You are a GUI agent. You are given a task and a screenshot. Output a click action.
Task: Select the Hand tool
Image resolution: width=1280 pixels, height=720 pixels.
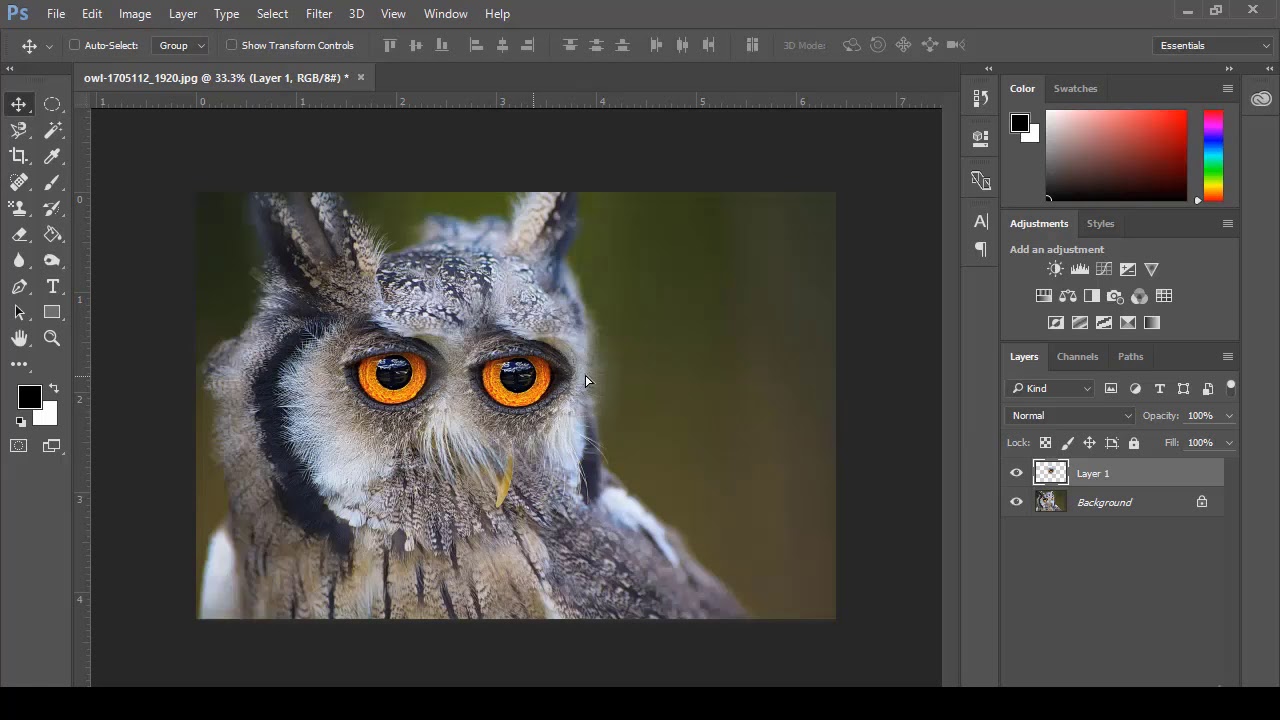coord(19,338)
